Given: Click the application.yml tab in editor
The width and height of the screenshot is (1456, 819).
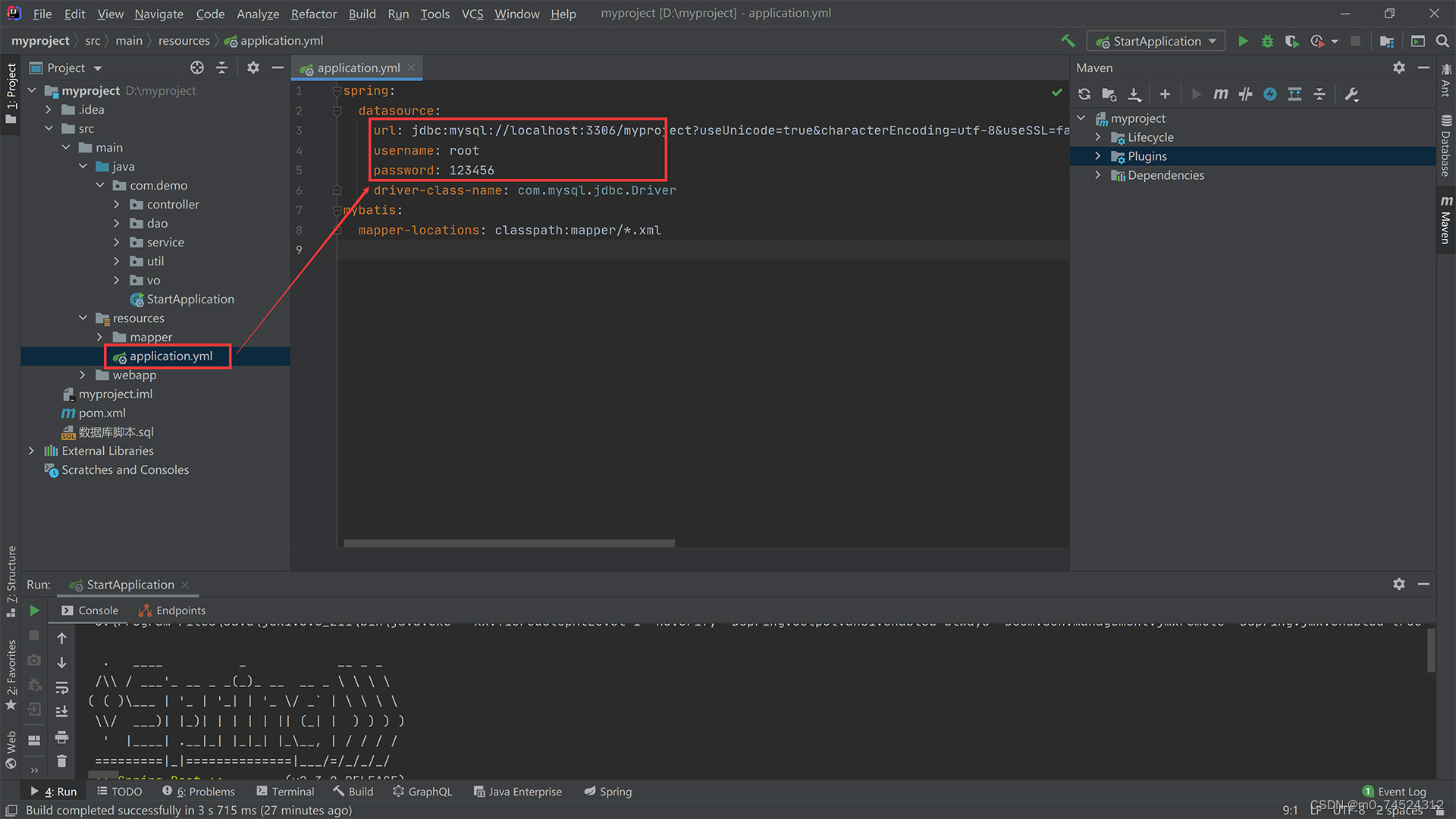Looking at the screenshot, I should click(358, 68).
